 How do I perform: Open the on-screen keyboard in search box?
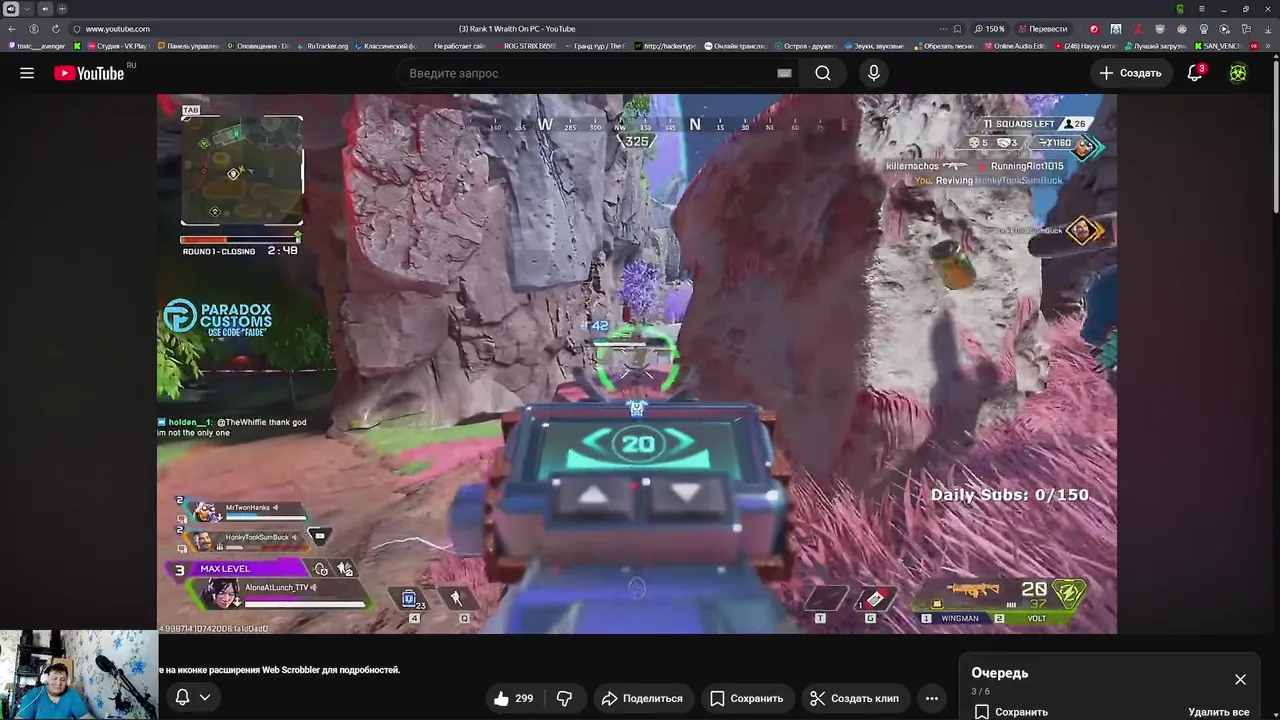point(784,73)
